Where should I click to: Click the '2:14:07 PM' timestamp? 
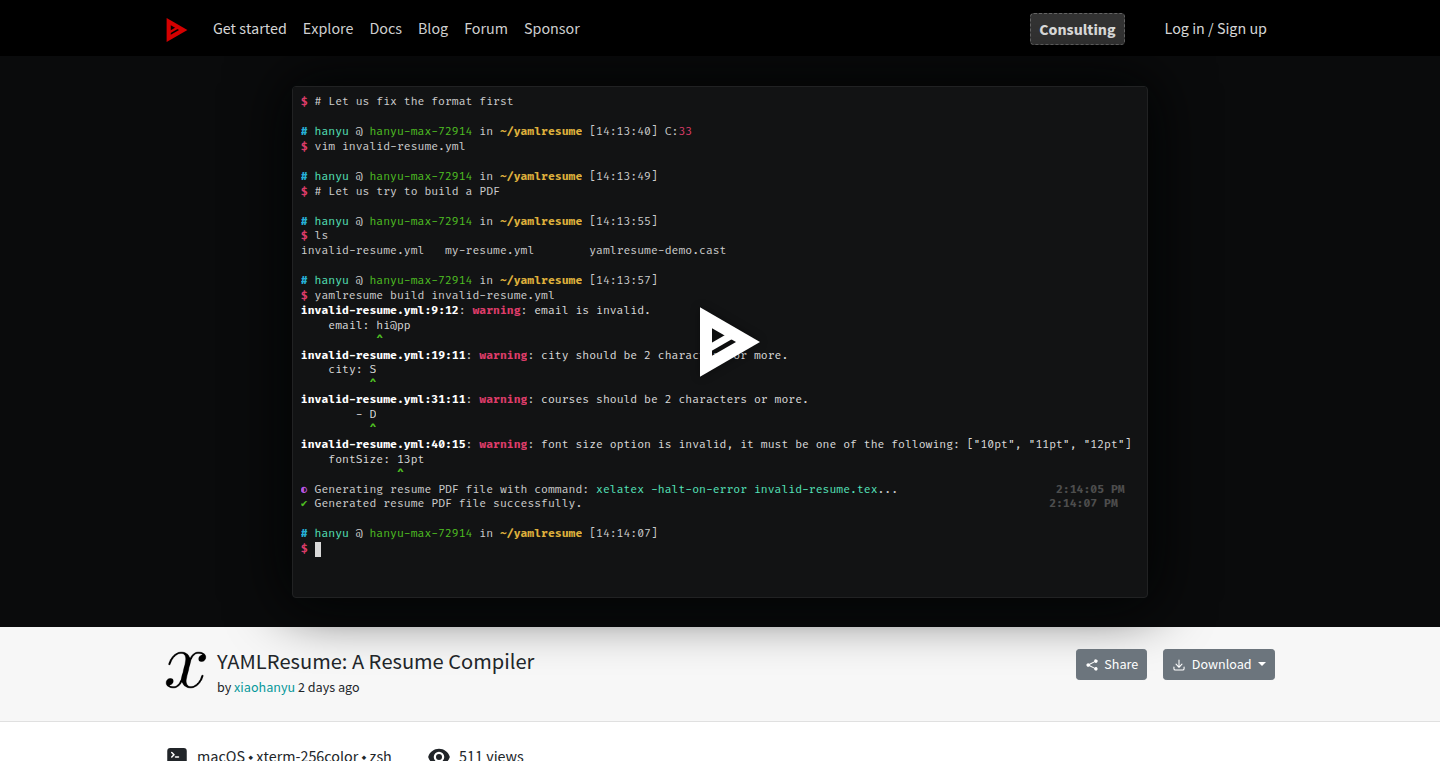click(1084, 503)
